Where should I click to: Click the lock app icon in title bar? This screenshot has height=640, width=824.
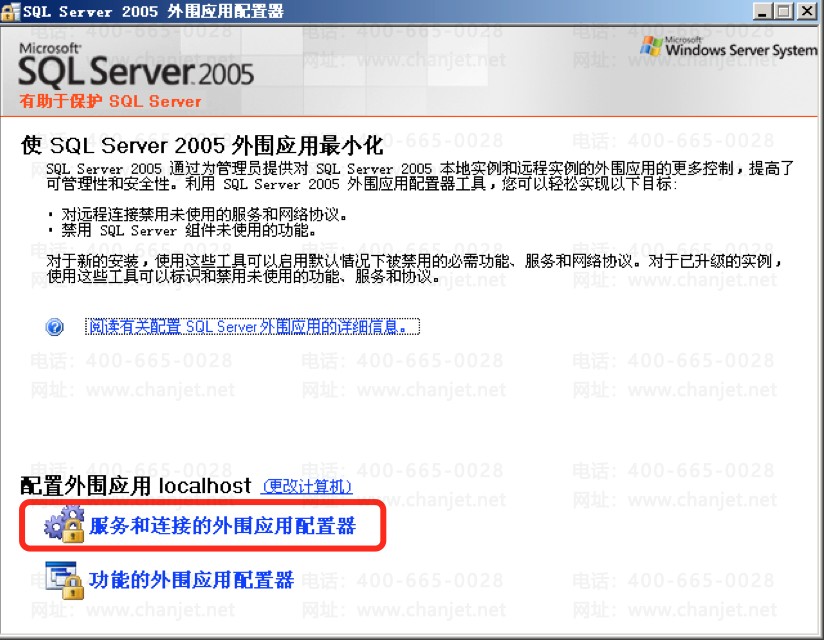pyautogui.click(x=11, y=11)
